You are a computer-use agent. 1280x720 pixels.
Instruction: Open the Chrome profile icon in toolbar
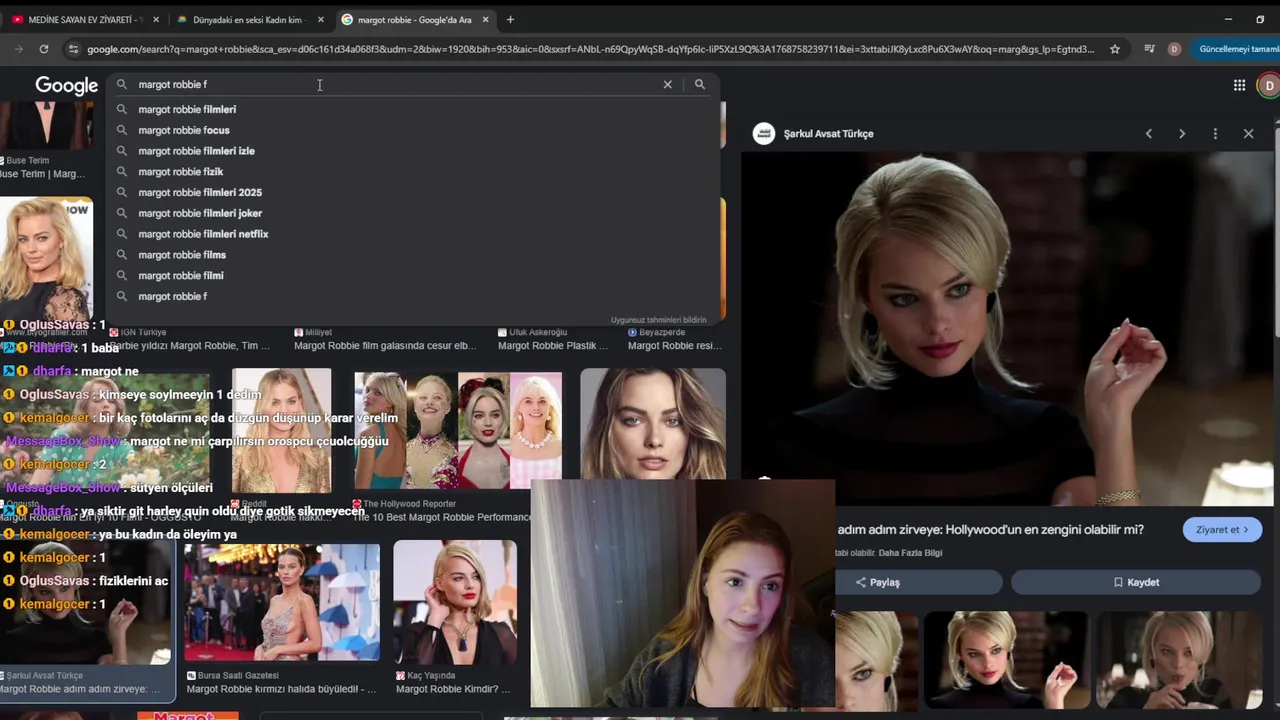[1174, 49]
